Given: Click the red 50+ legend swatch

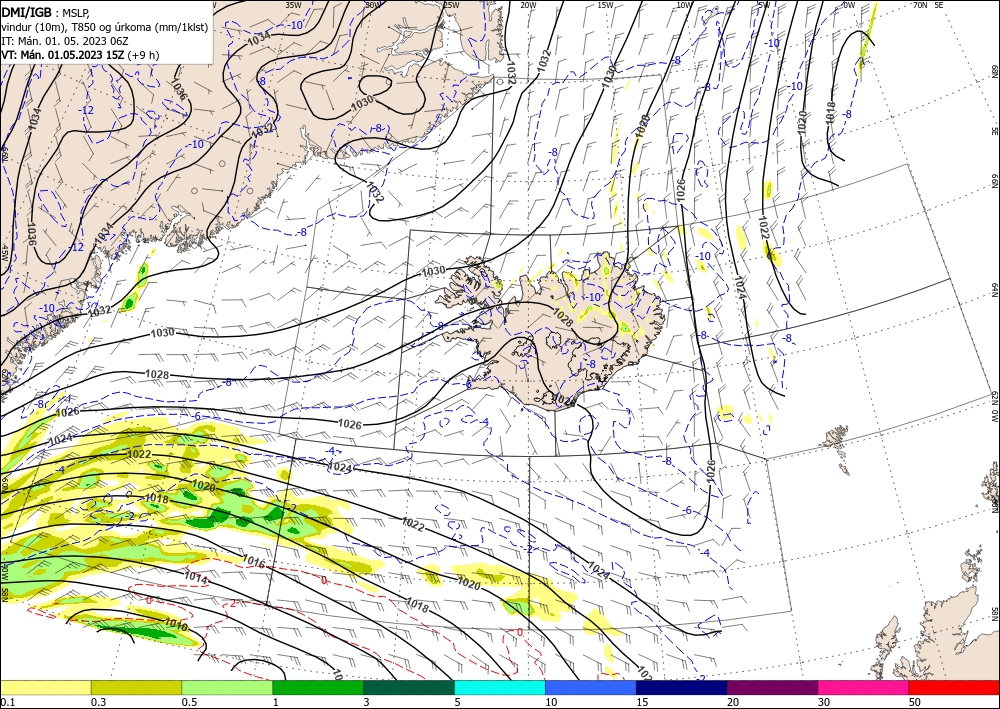Looking at the screenshot, I should pos(954,687).
